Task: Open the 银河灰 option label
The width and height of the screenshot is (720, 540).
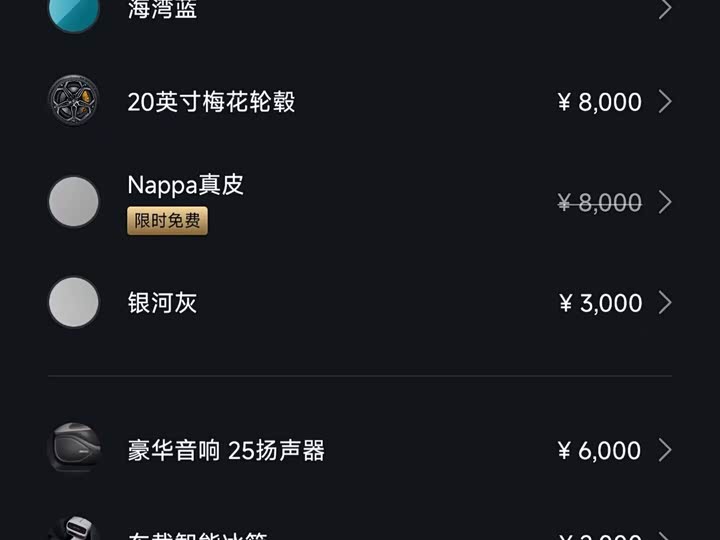Action: tap(162, 303)
